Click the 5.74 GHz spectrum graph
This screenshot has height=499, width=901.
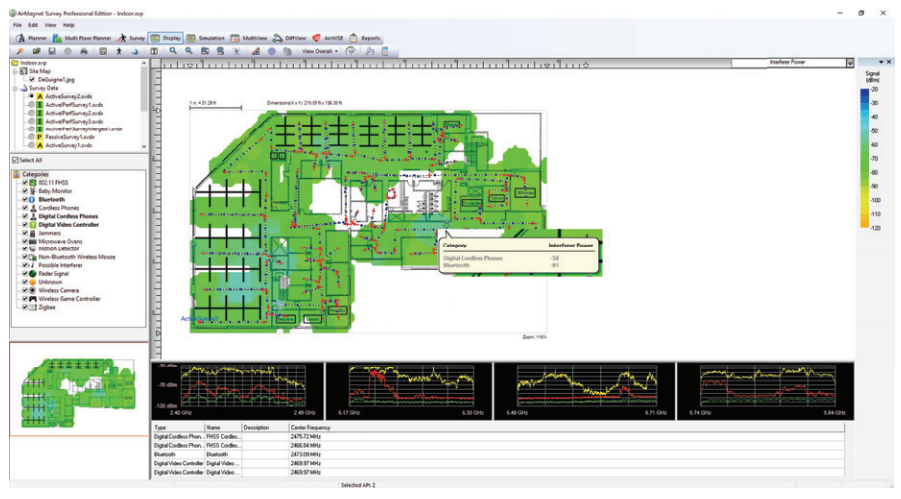[765, 391]
